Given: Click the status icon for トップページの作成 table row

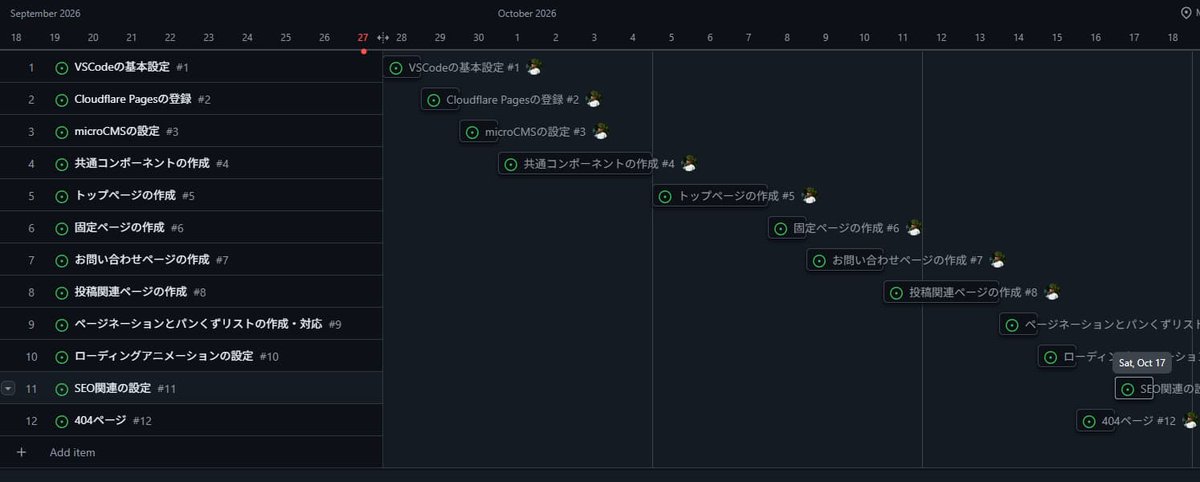Looking at the screenshot, I should coord(61,195).
